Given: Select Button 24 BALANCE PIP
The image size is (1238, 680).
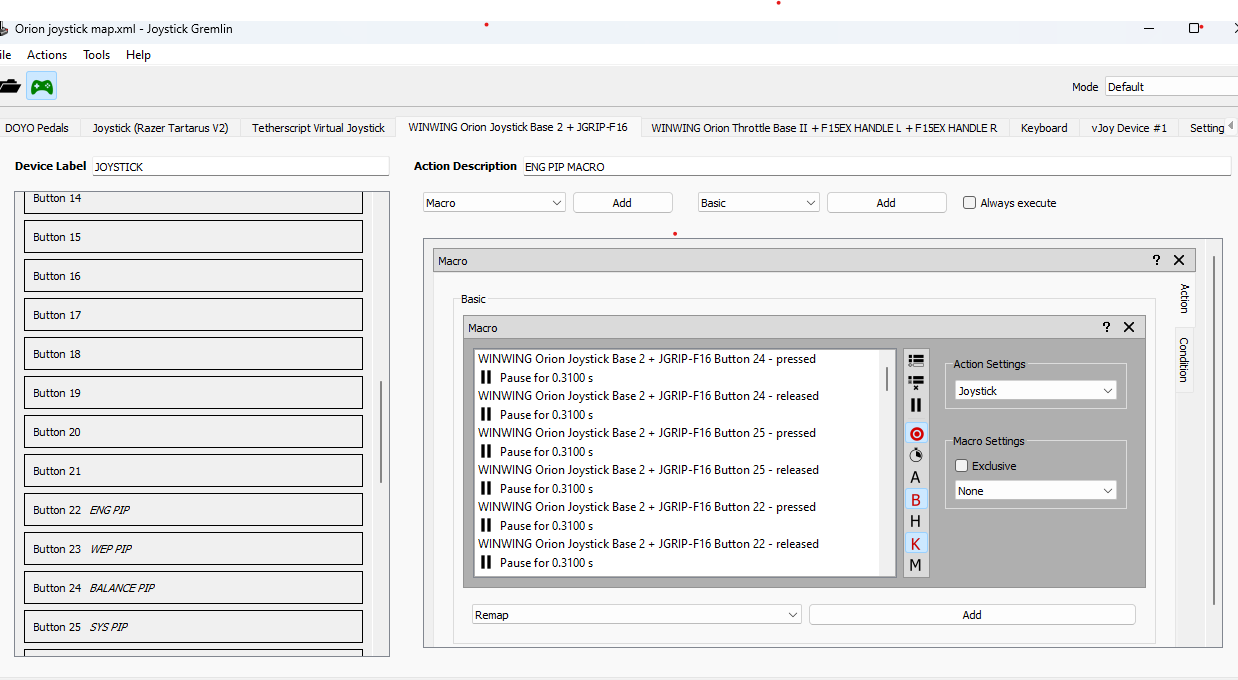Looking at the screenshot, I should [x=193, y=588].
